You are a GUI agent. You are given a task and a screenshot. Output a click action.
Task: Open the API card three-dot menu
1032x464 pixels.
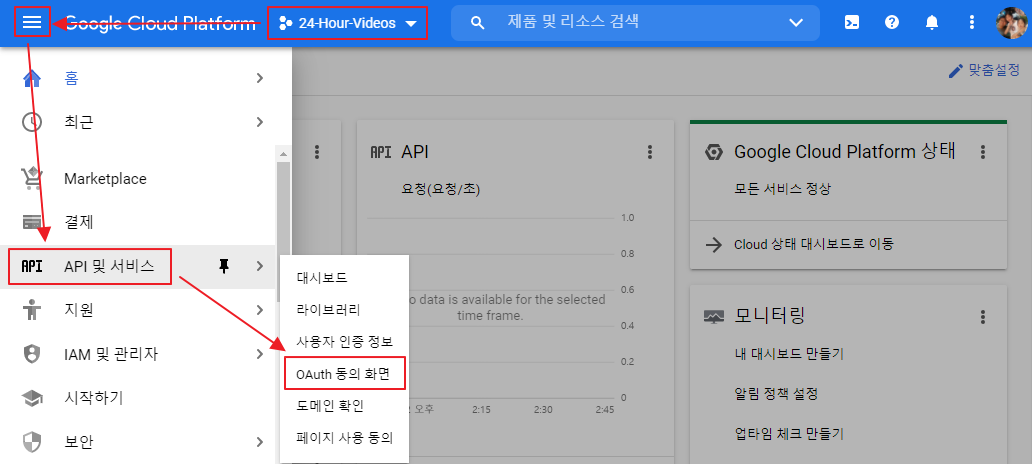(650, 152)
